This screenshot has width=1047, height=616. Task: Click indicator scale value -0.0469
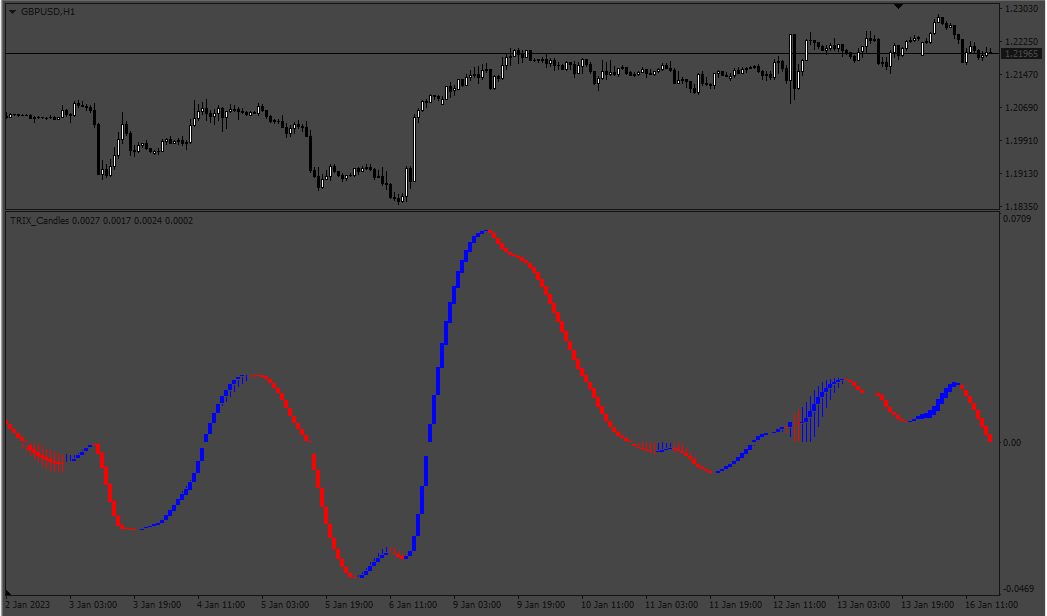tap(1018, 589)
